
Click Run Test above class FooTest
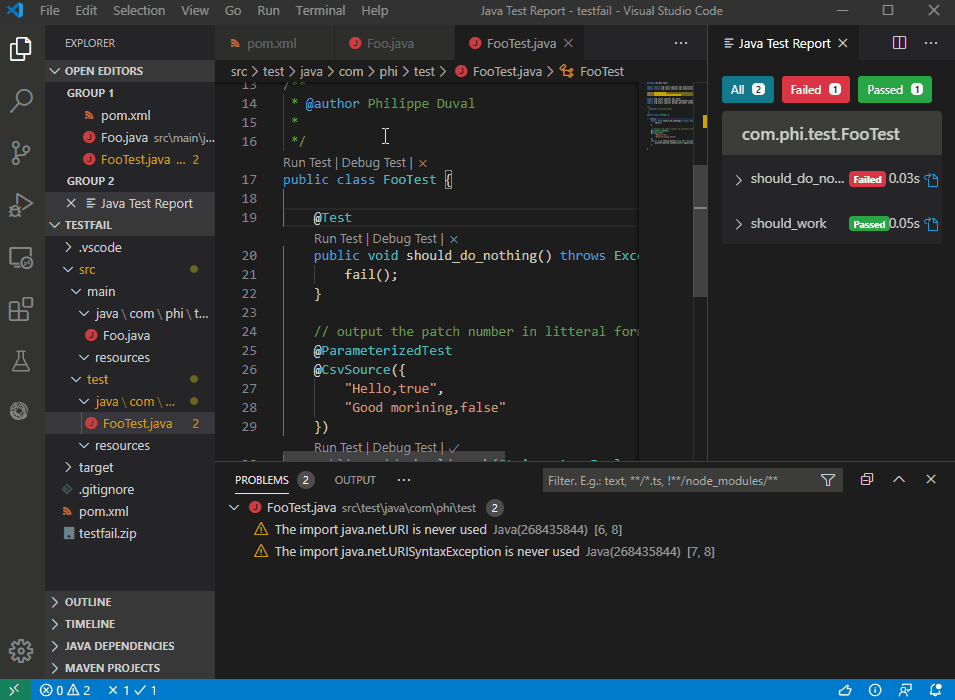pyautogui.click(x=307, y=163)
